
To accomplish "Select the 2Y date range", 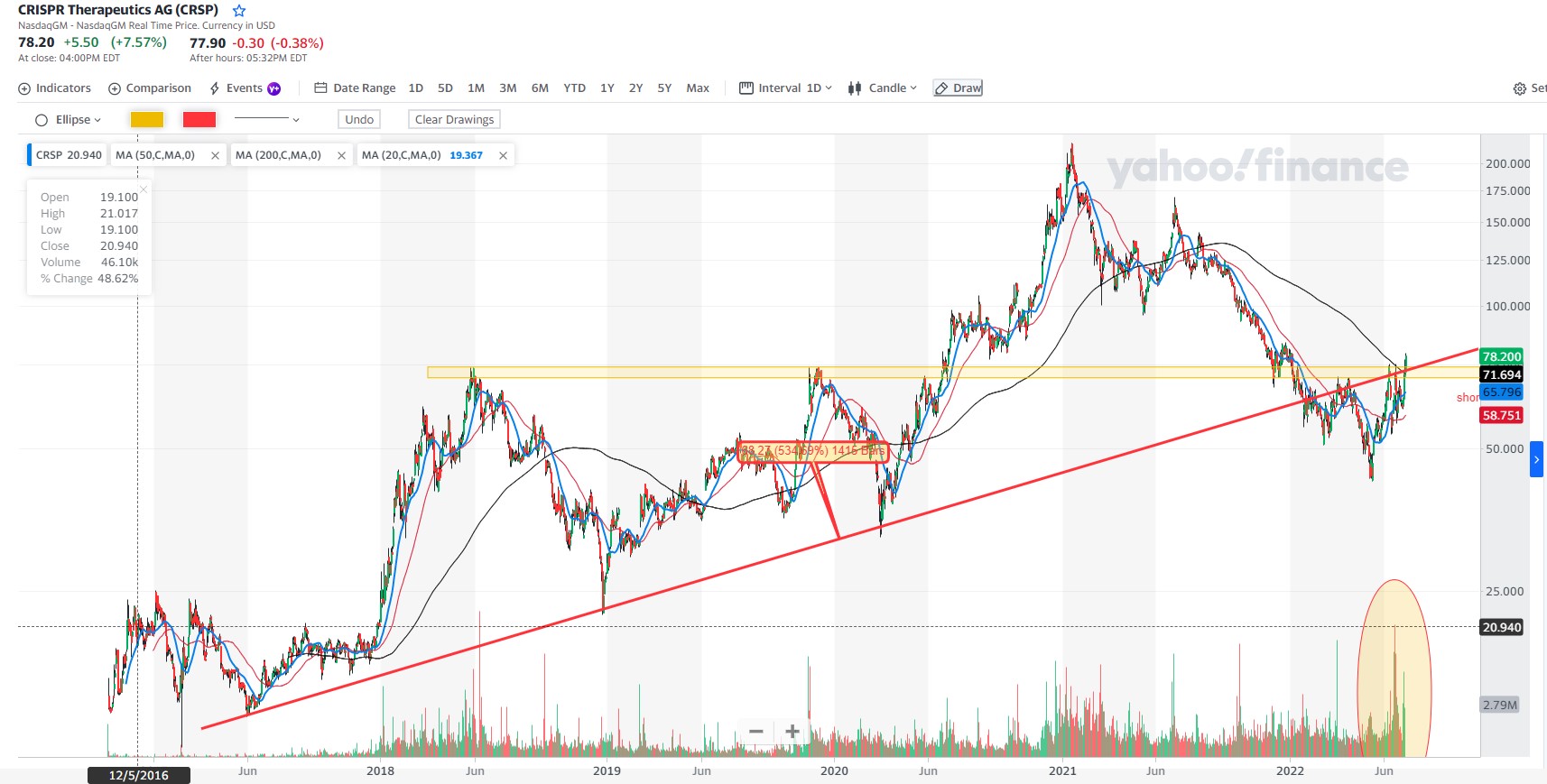I will coord(636,88).
